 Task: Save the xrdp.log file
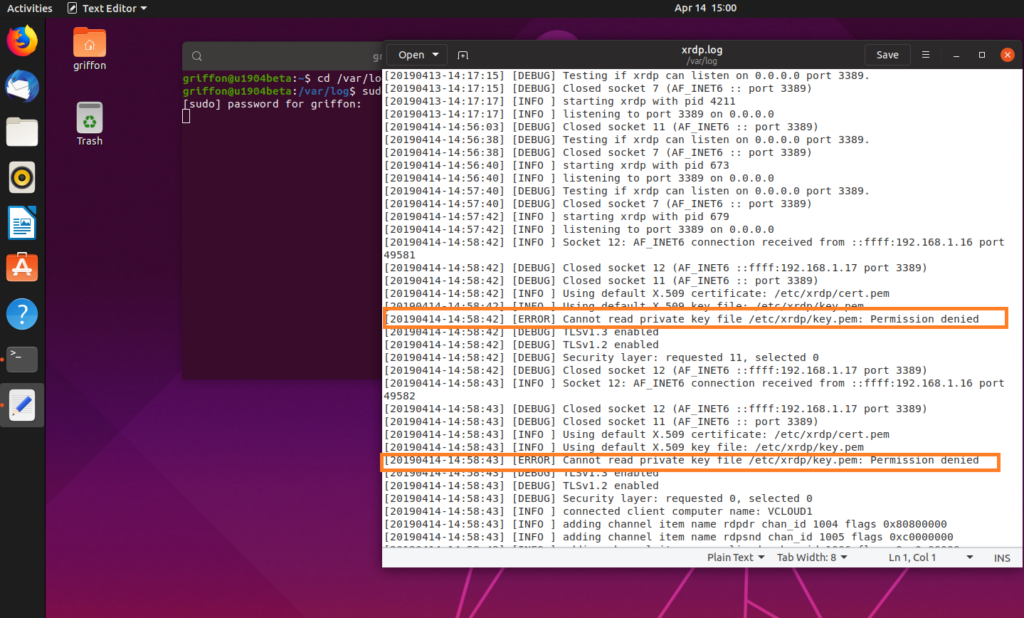887,55
